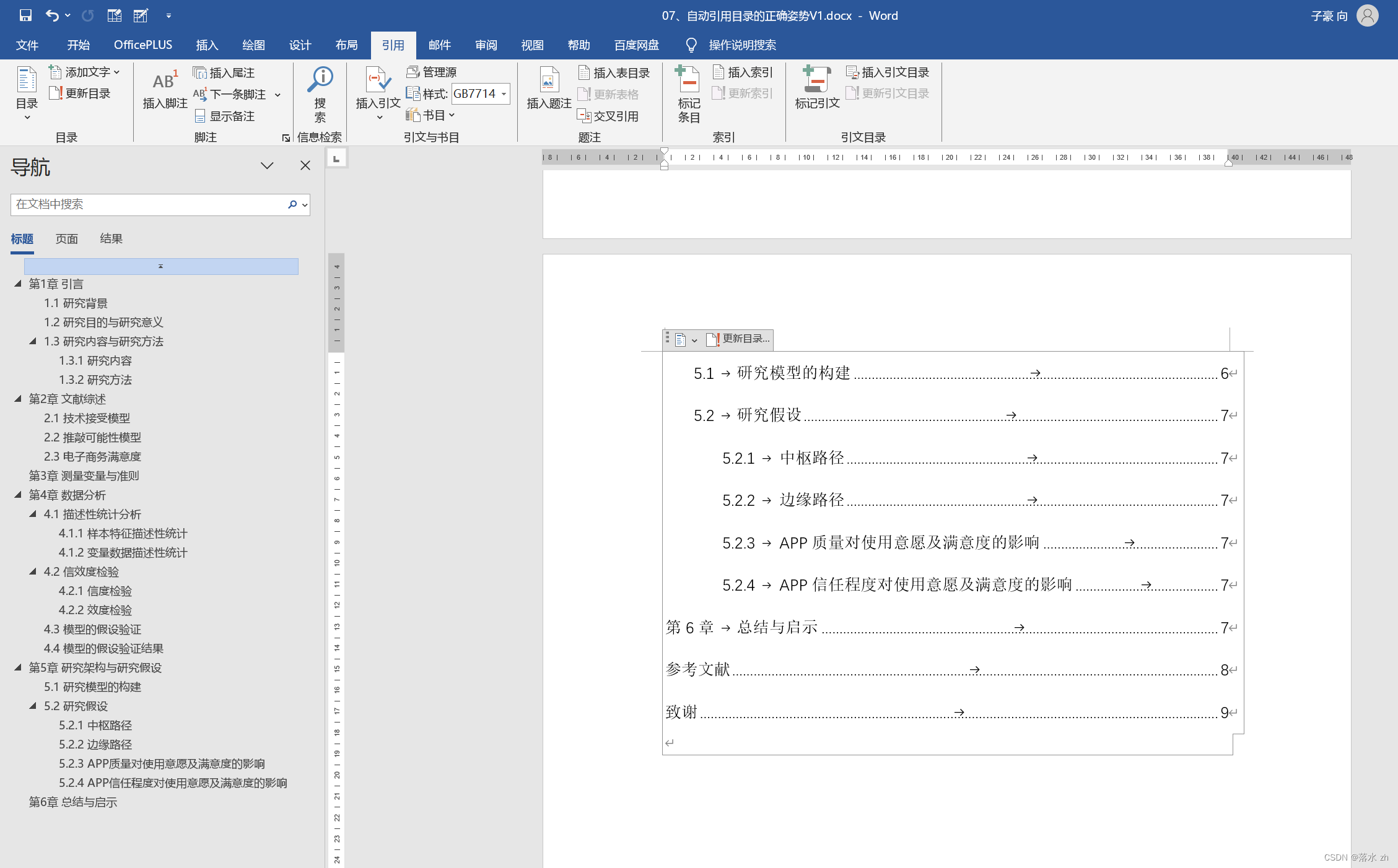Click the save icon in title bar
The image size is (1398, 868).
point(25,15)
